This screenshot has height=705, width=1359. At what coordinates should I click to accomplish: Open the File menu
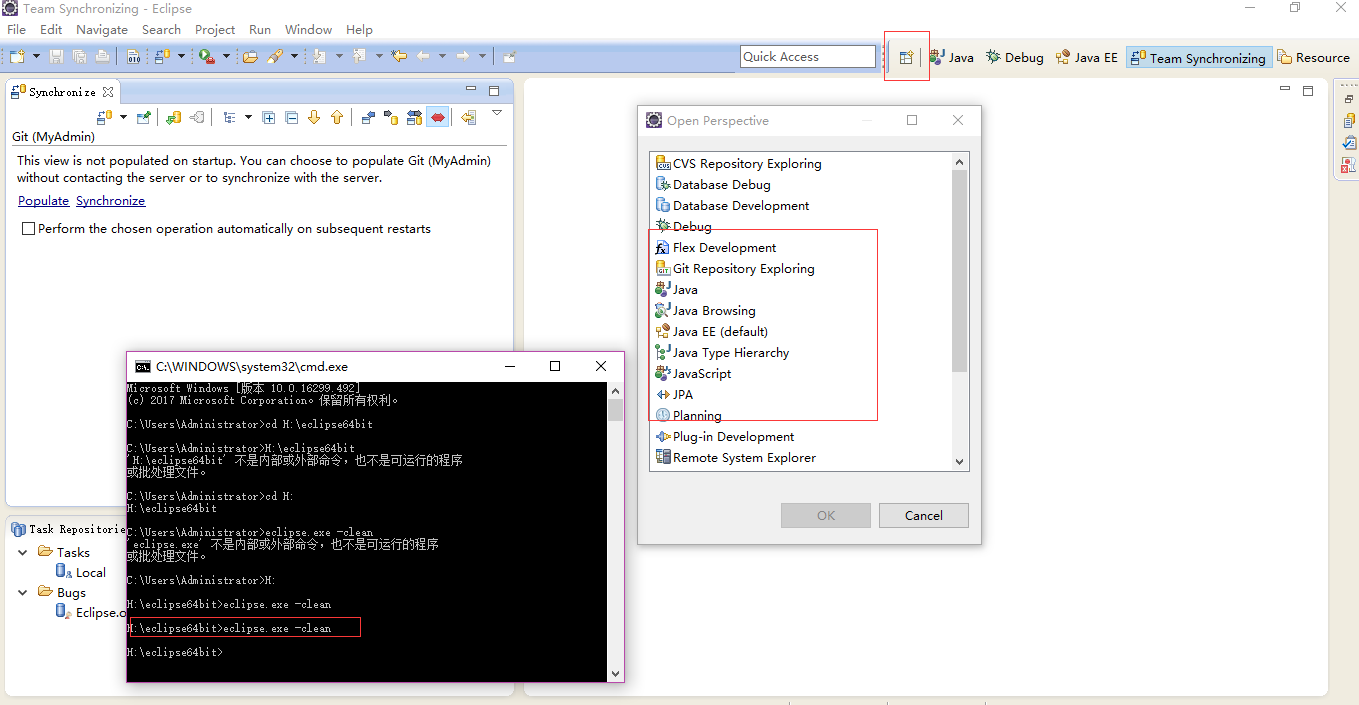tap(17, 30)
